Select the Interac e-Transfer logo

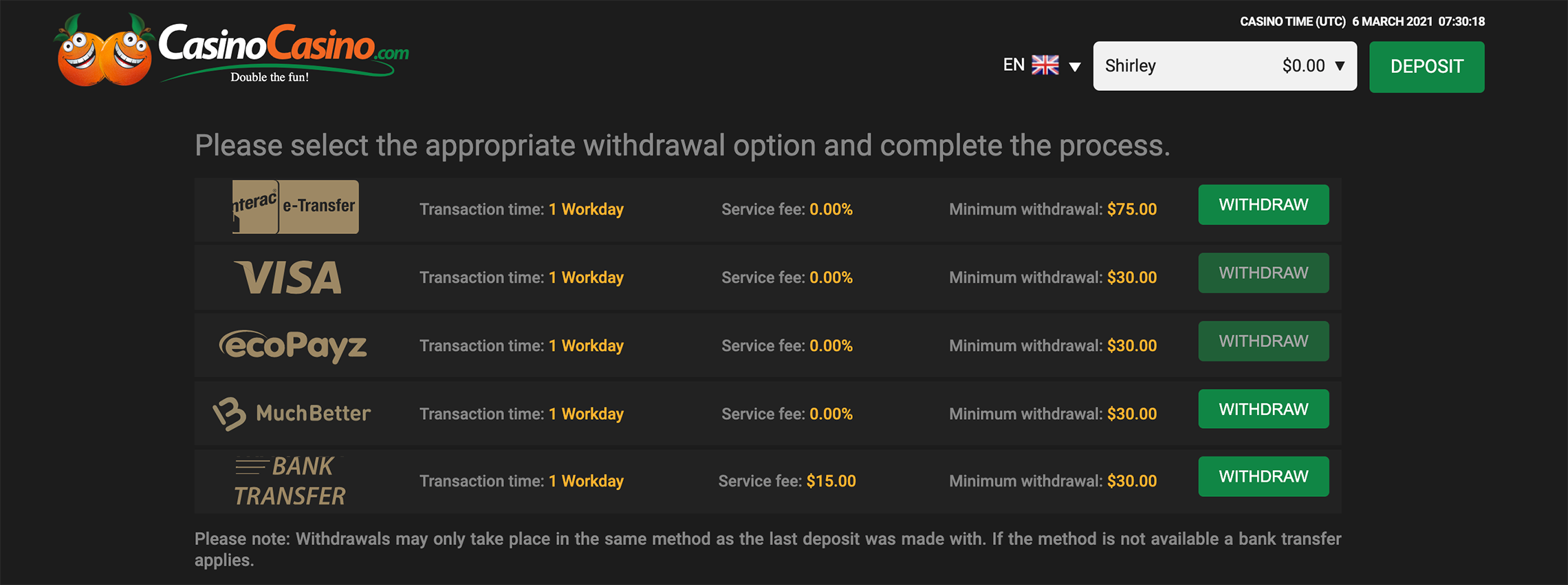295,206
